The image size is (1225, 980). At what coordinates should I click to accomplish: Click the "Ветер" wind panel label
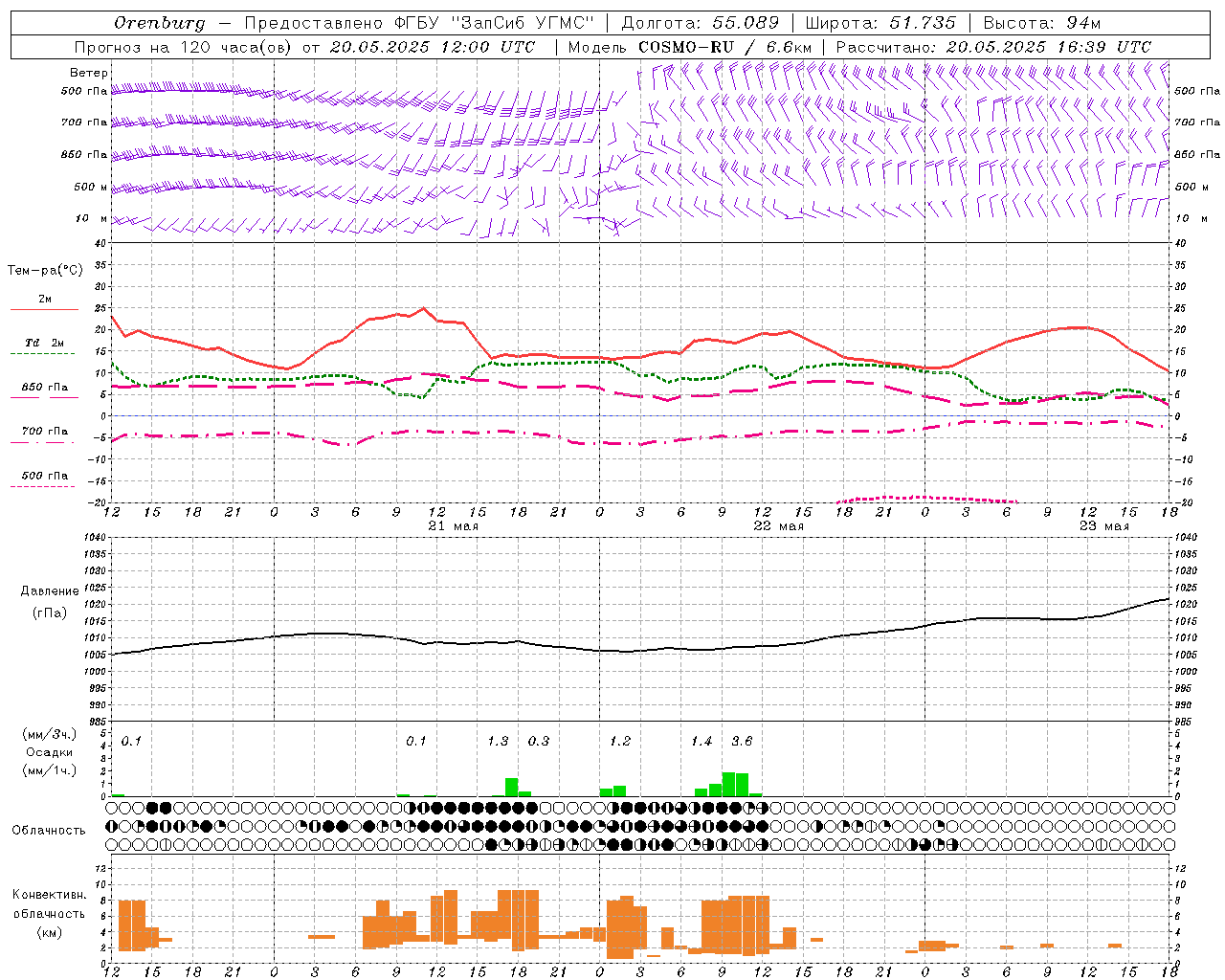click(89, 73)
